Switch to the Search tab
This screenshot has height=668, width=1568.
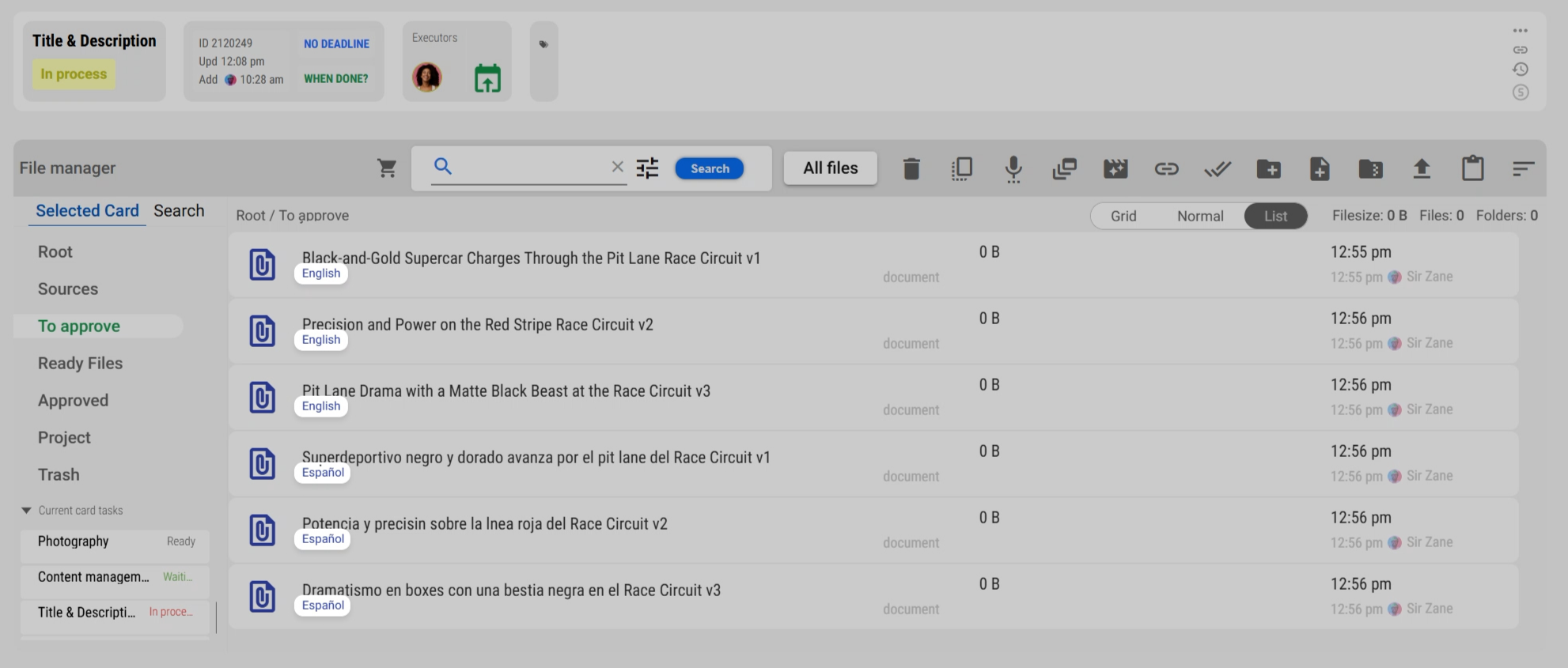(179, 211)
